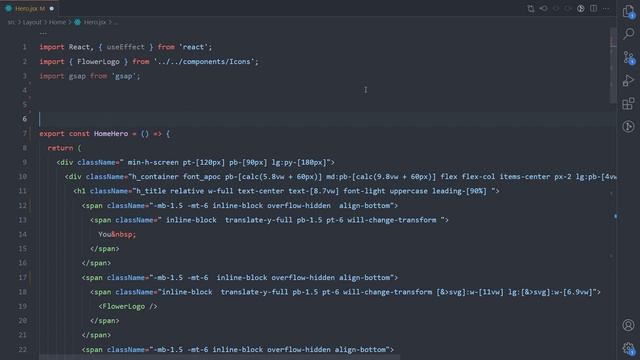Screen dimensions: 640x360
Task: Click the 'return' keyword on line 8
Action: click(60, 148)
